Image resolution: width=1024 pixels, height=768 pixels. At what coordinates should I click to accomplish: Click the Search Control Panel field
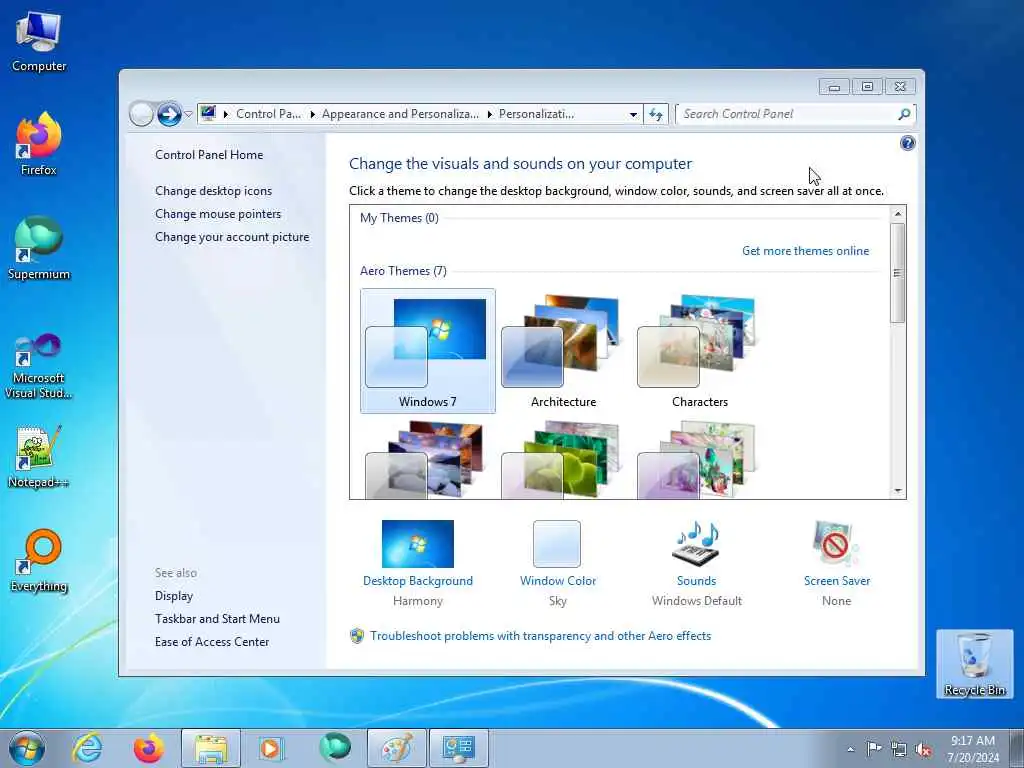point(787,114)
